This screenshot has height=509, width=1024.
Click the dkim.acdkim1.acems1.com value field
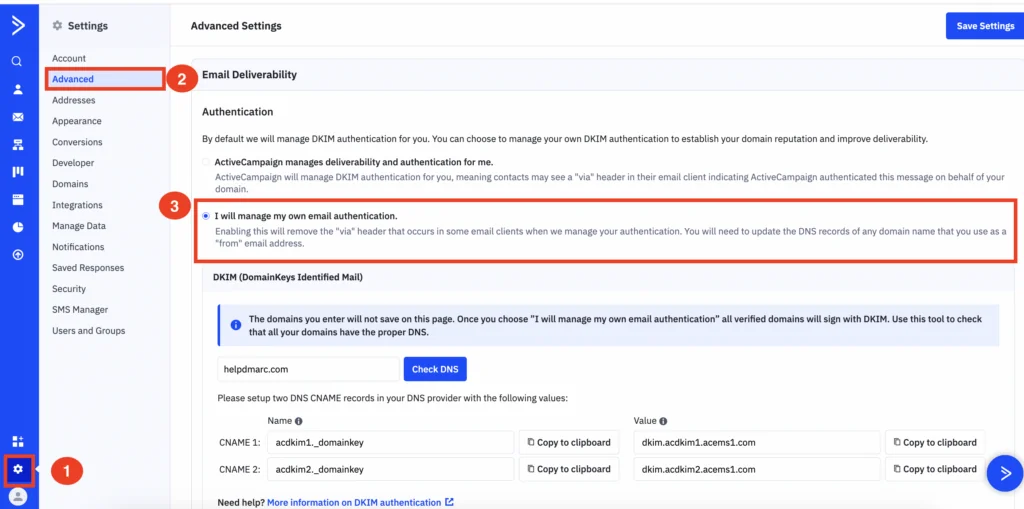(757, 442)
